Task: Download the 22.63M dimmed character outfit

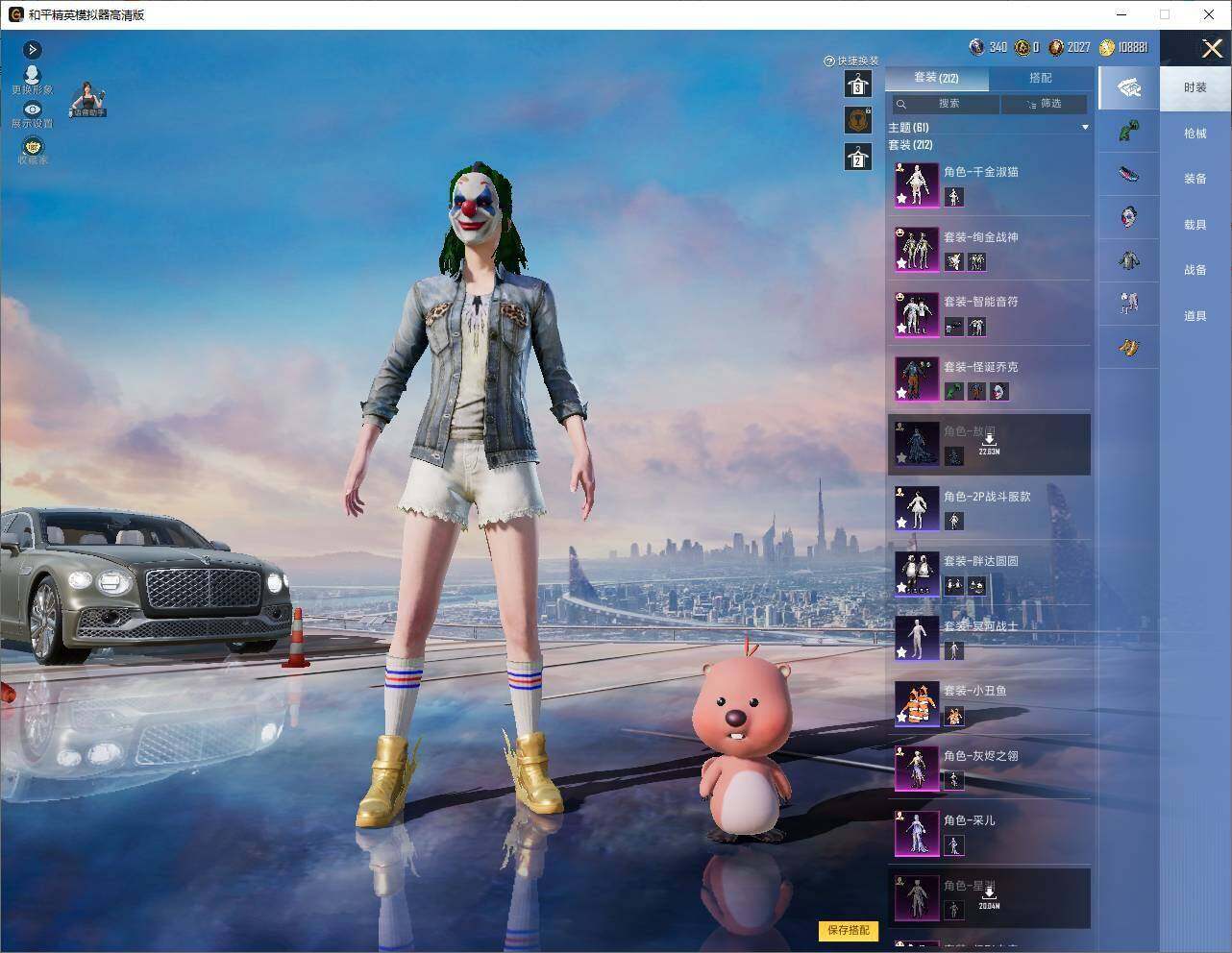Action: (989, 444)
